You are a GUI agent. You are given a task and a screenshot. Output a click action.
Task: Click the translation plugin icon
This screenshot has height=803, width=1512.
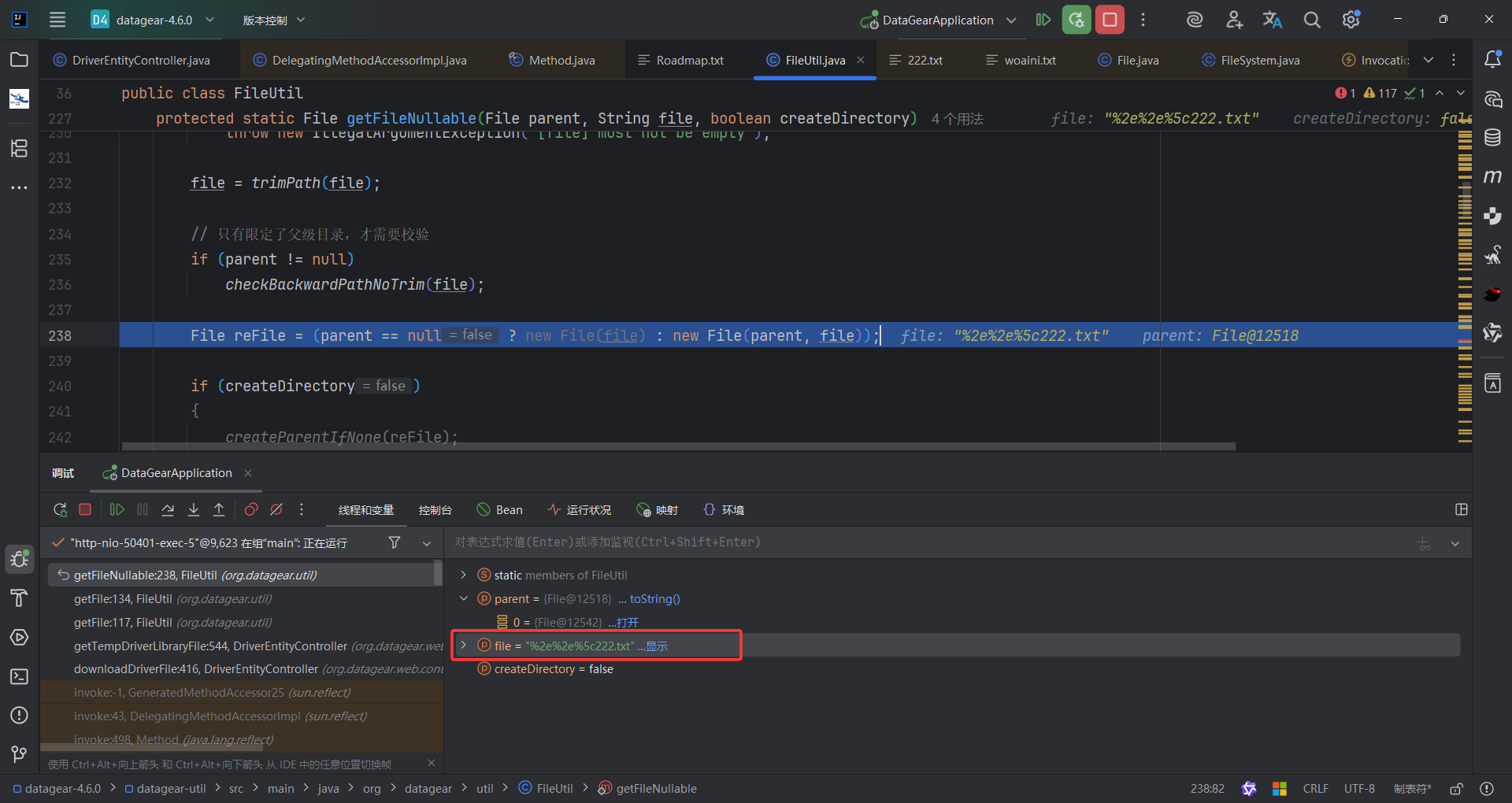click(x=1273, y=20)
